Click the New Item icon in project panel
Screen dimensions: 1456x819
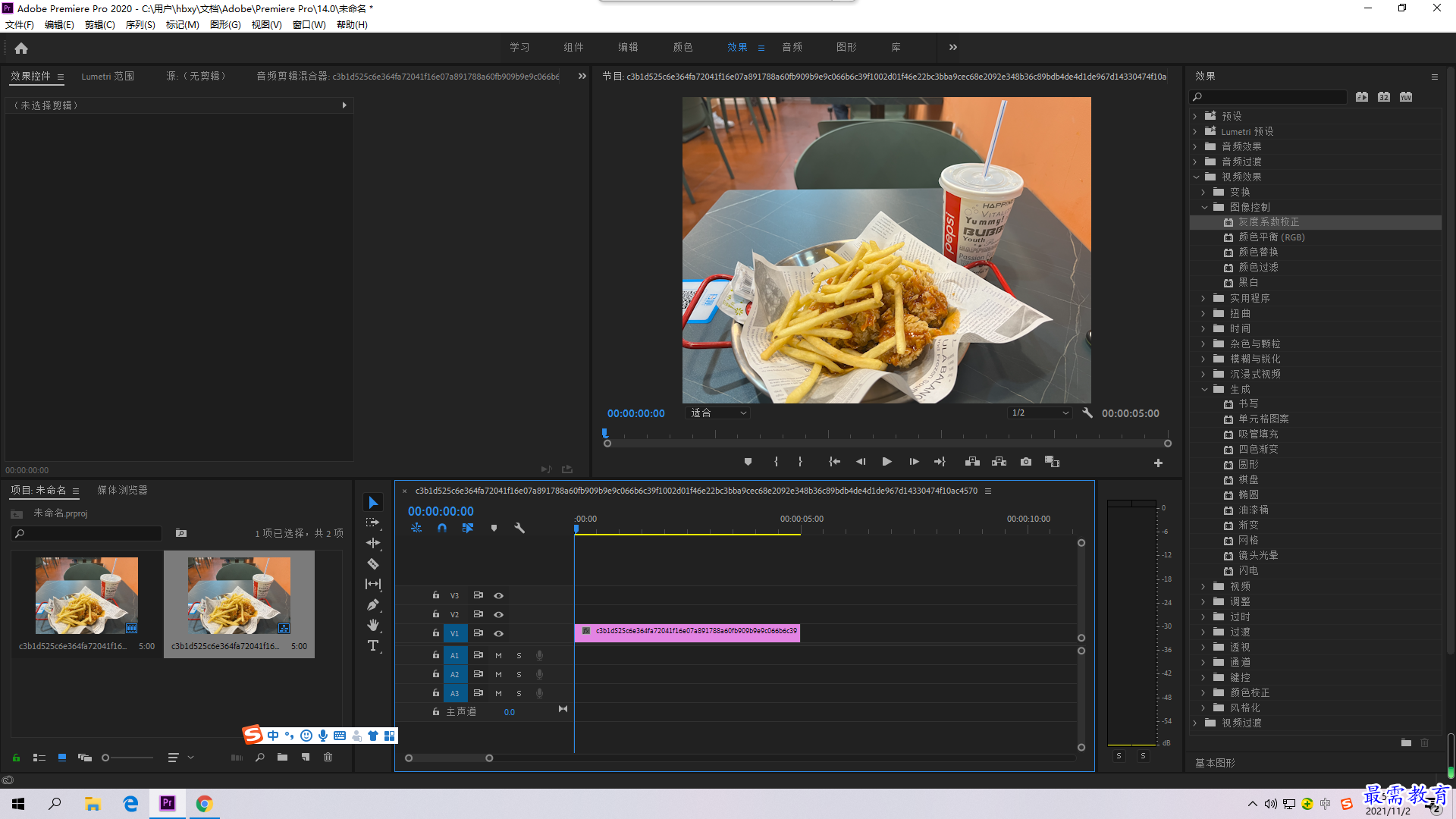click(306, 757)
